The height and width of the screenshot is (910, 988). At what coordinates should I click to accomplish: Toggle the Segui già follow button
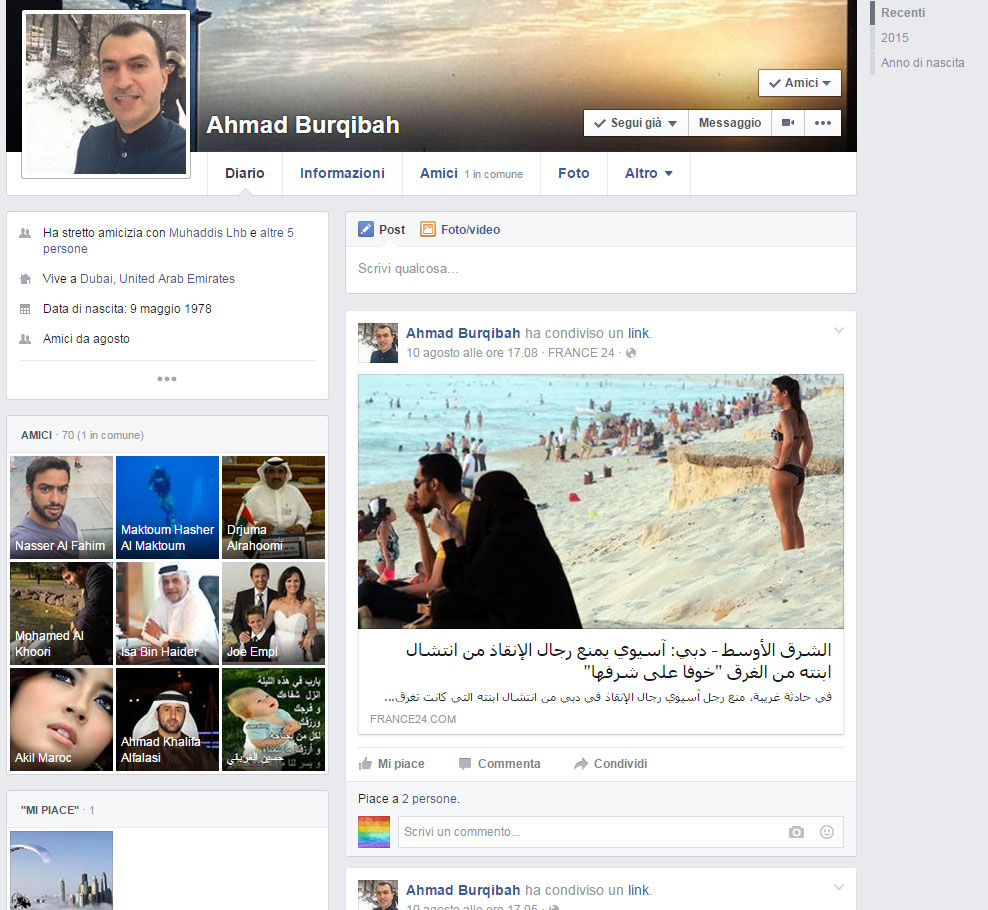tap(635, 123)
